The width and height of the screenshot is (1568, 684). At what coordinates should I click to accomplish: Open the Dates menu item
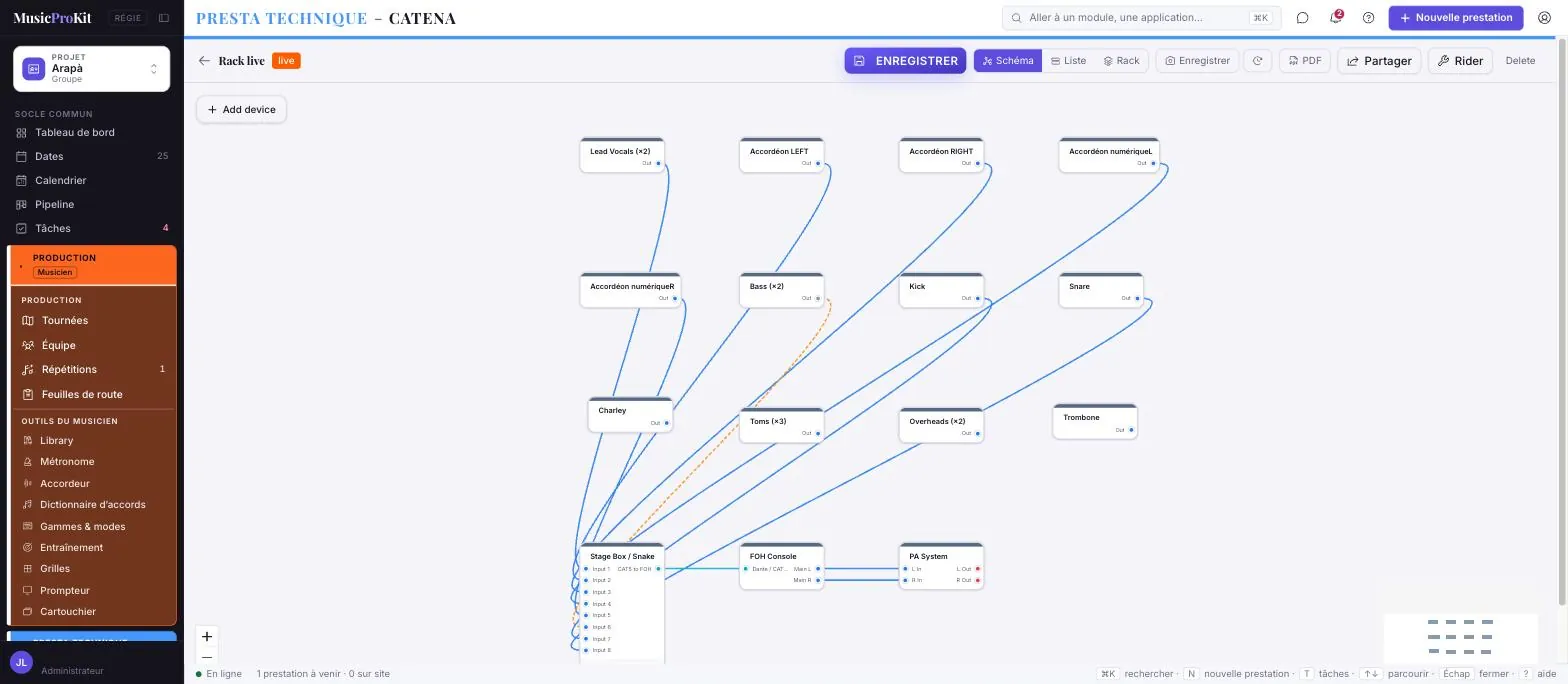point(92,157)
